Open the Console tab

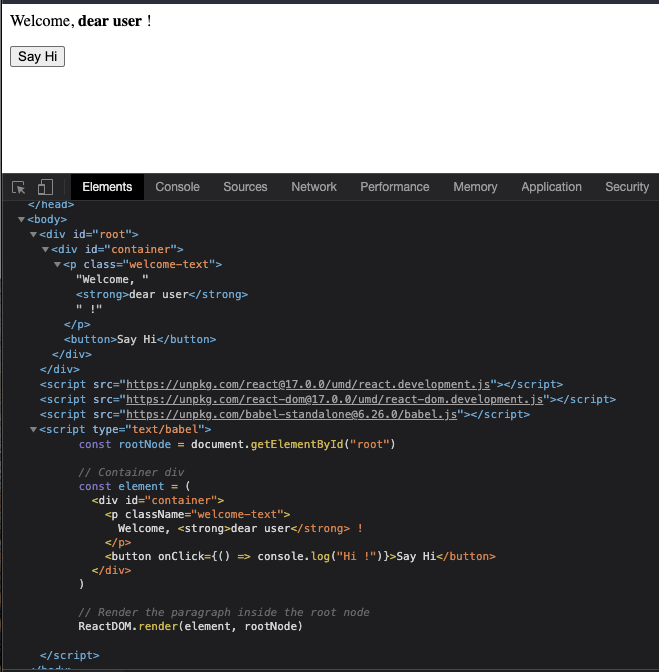[x=177, y=187]
